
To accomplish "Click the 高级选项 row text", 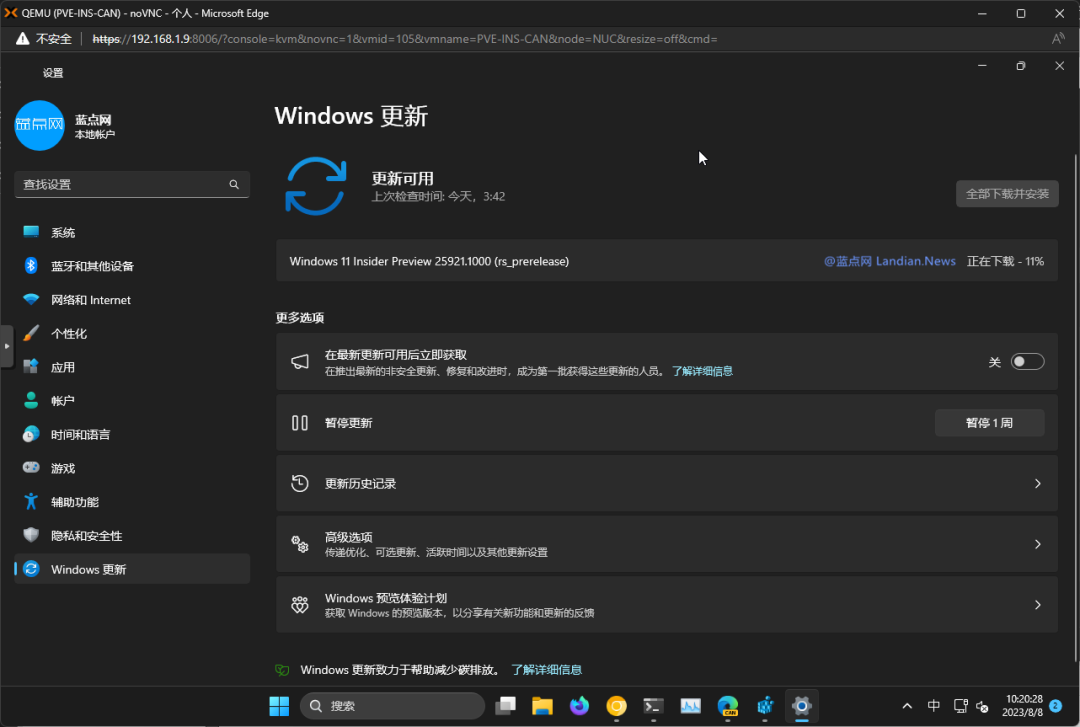I will (x=349, y=537).
